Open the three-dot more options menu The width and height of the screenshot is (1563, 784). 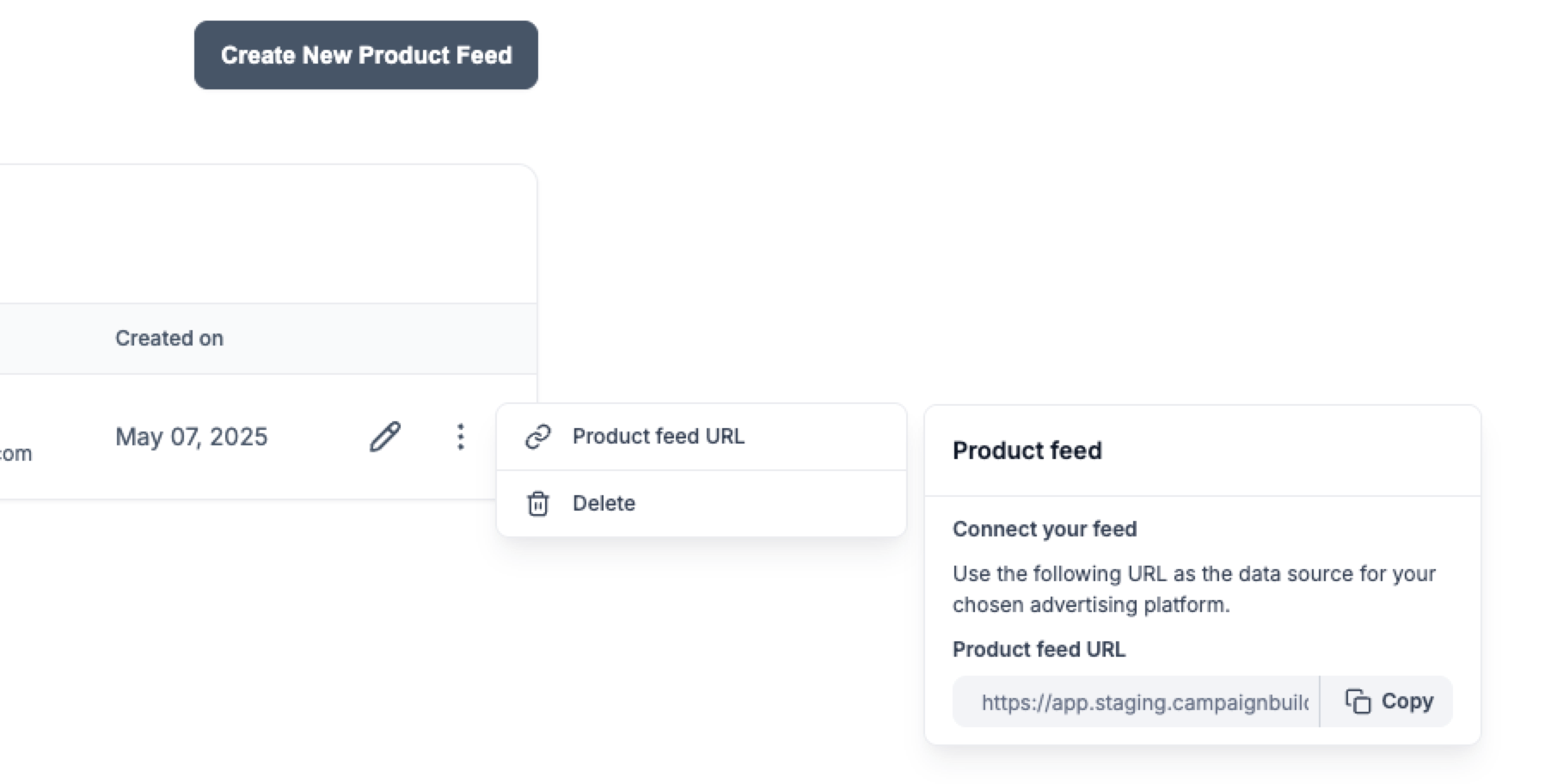461,437
